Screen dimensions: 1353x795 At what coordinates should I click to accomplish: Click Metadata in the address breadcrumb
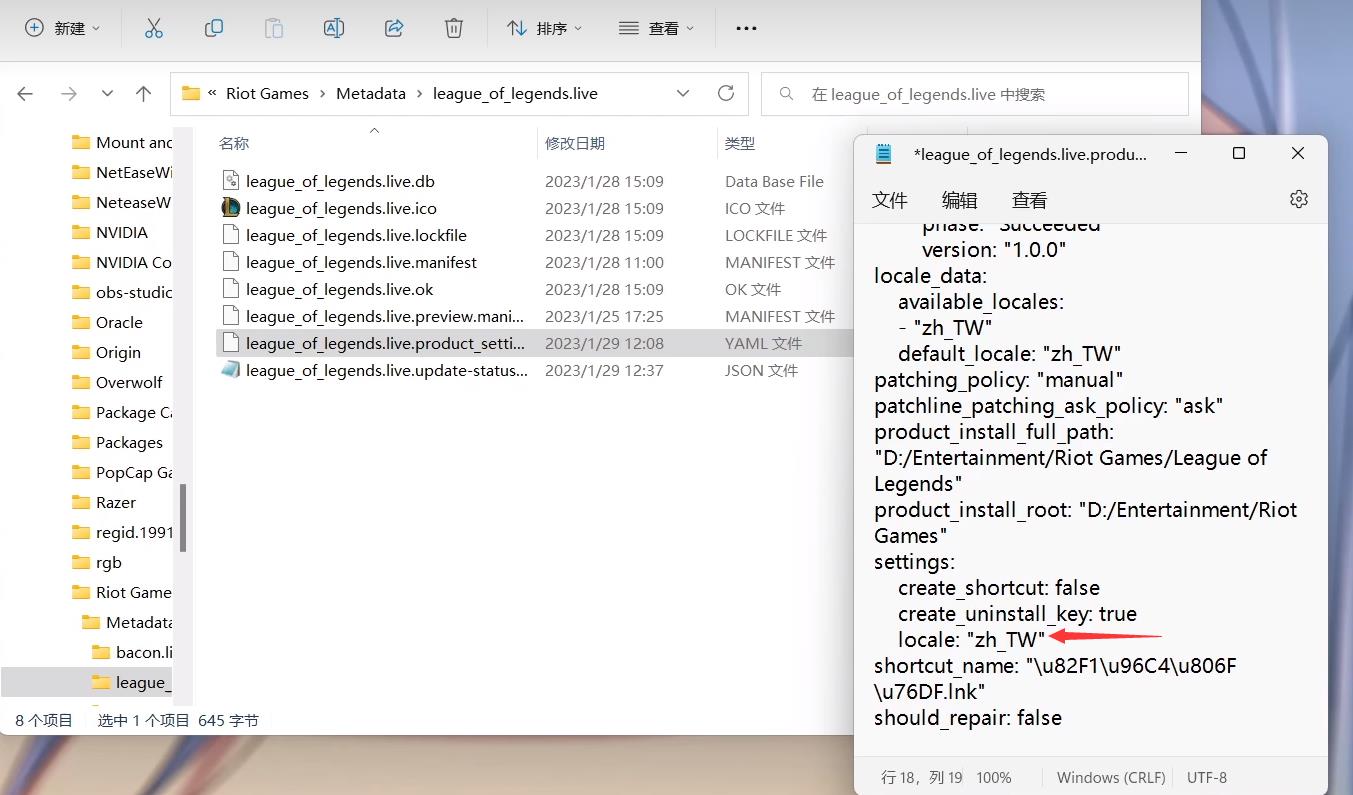pyautogui.click(x=371, y=93)
